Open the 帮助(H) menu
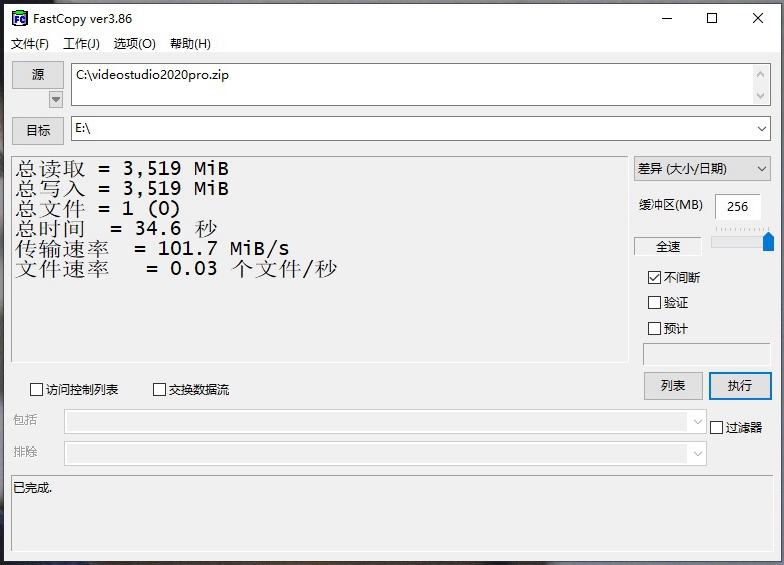 [x=190, y=44]
